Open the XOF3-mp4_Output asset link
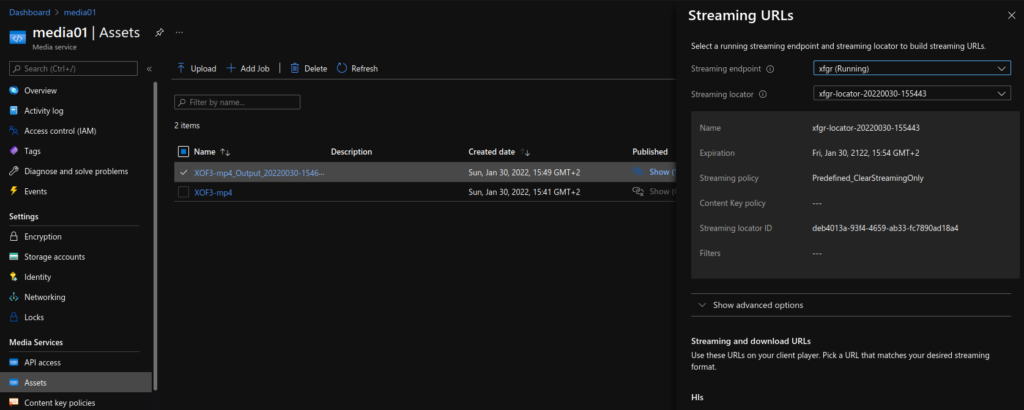The height and width of the screenshot is (410, 1024). click(259, 172)
